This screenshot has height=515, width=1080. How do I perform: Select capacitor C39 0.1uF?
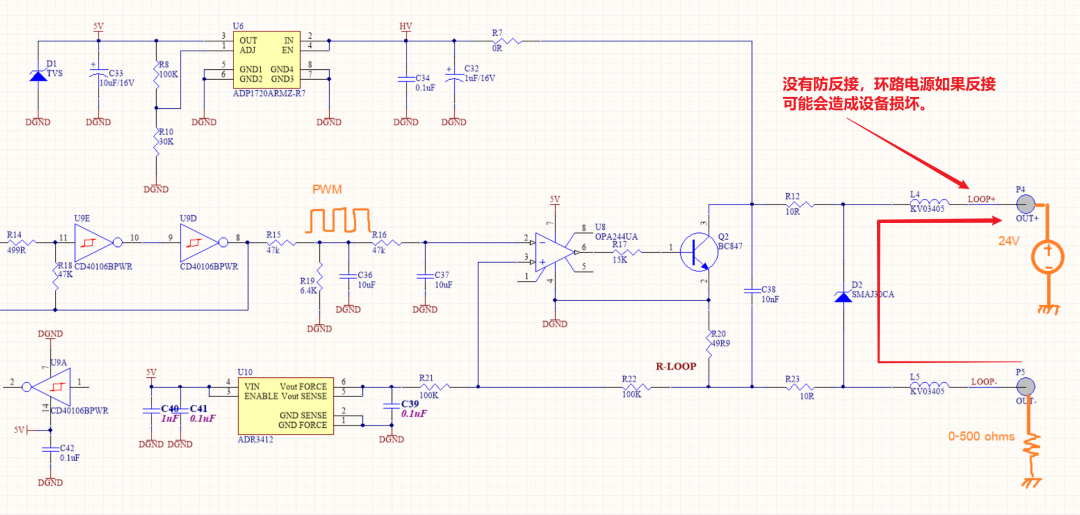coord(391,404)
